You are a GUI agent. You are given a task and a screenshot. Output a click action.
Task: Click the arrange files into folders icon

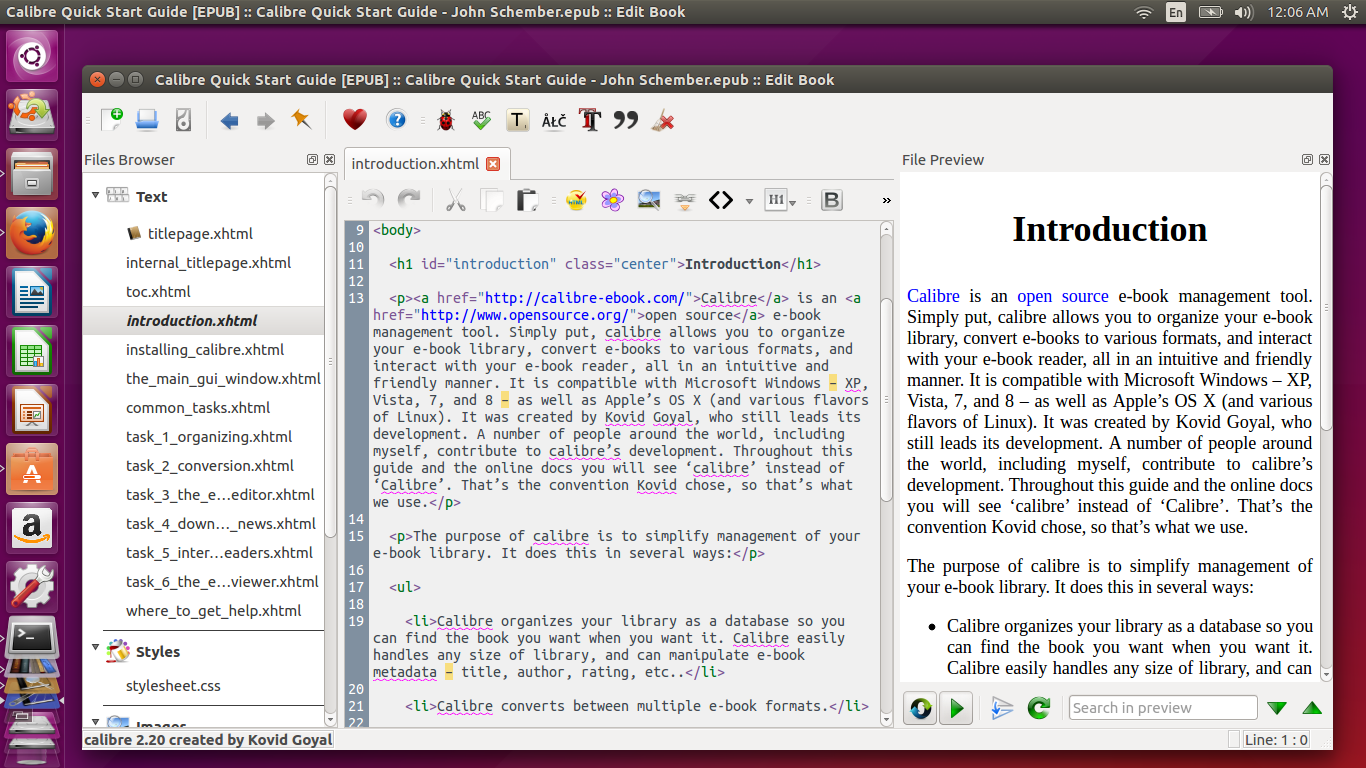pos(182,120)
